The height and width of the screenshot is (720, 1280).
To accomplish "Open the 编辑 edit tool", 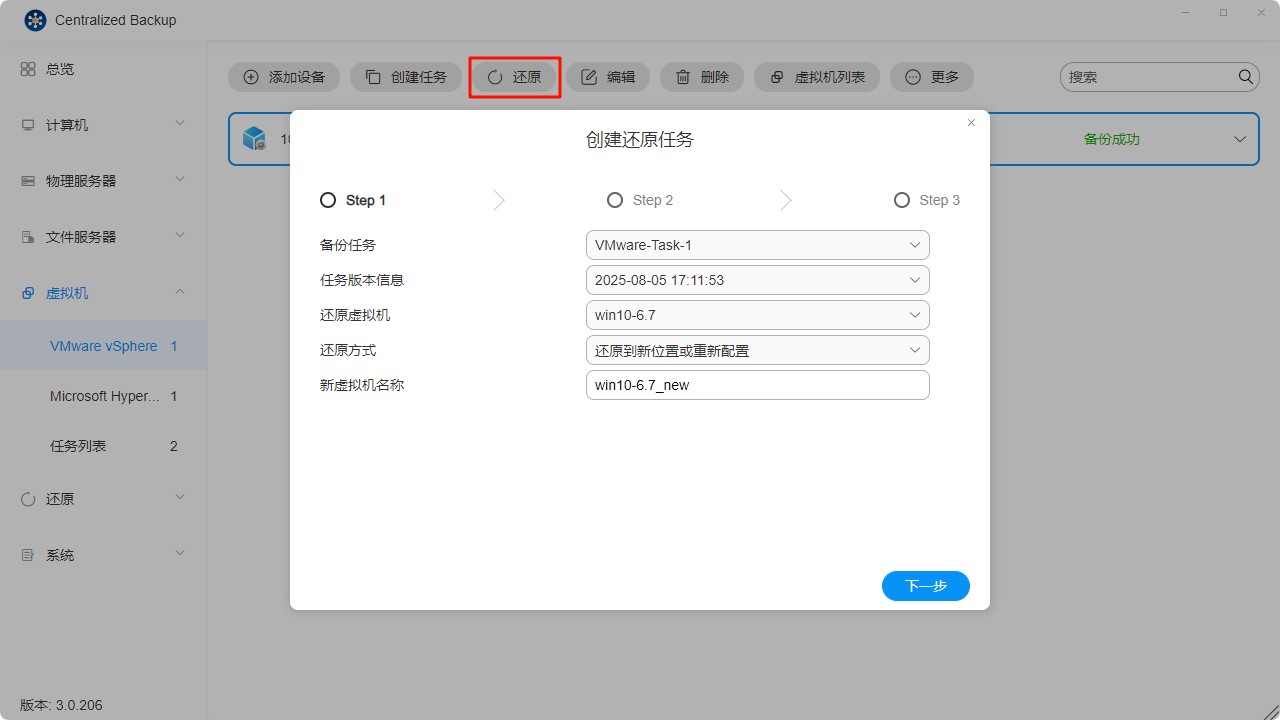I will [x=588, y=76].
